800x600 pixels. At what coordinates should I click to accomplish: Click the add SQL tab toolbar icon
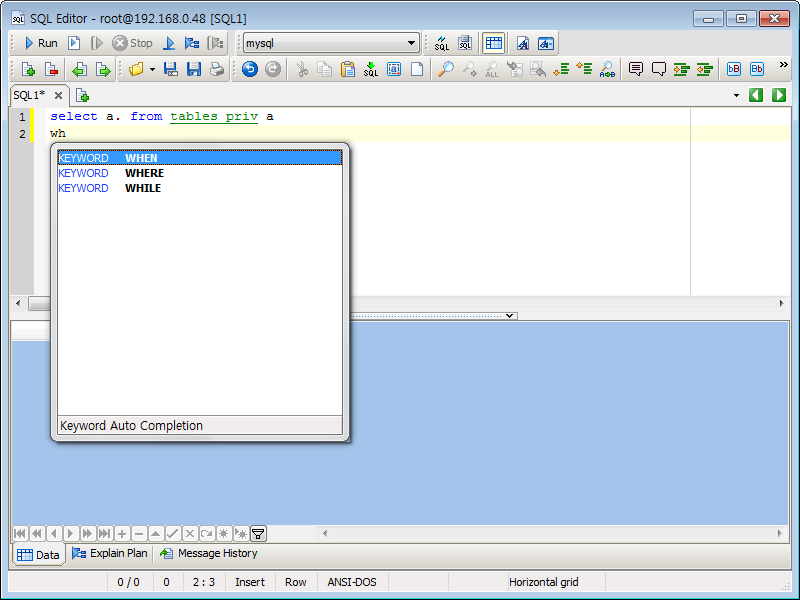point(29,69)
